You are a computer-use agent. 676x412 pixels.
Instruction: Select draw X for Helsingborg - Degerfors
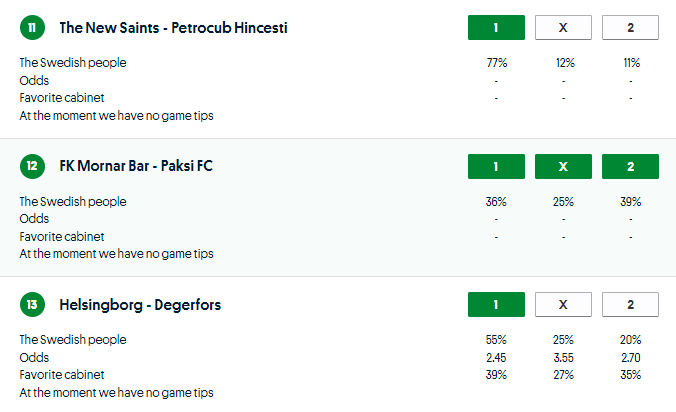coord(563,304)
